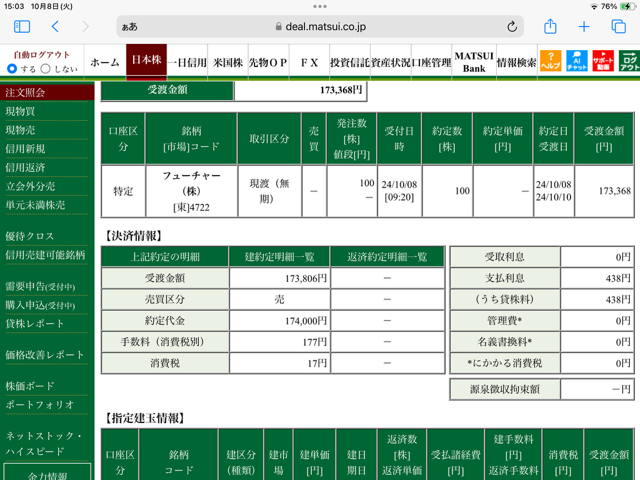
Task: Open 購入申込(受付中) in the sidebar
Action: (x=40, y=305)
